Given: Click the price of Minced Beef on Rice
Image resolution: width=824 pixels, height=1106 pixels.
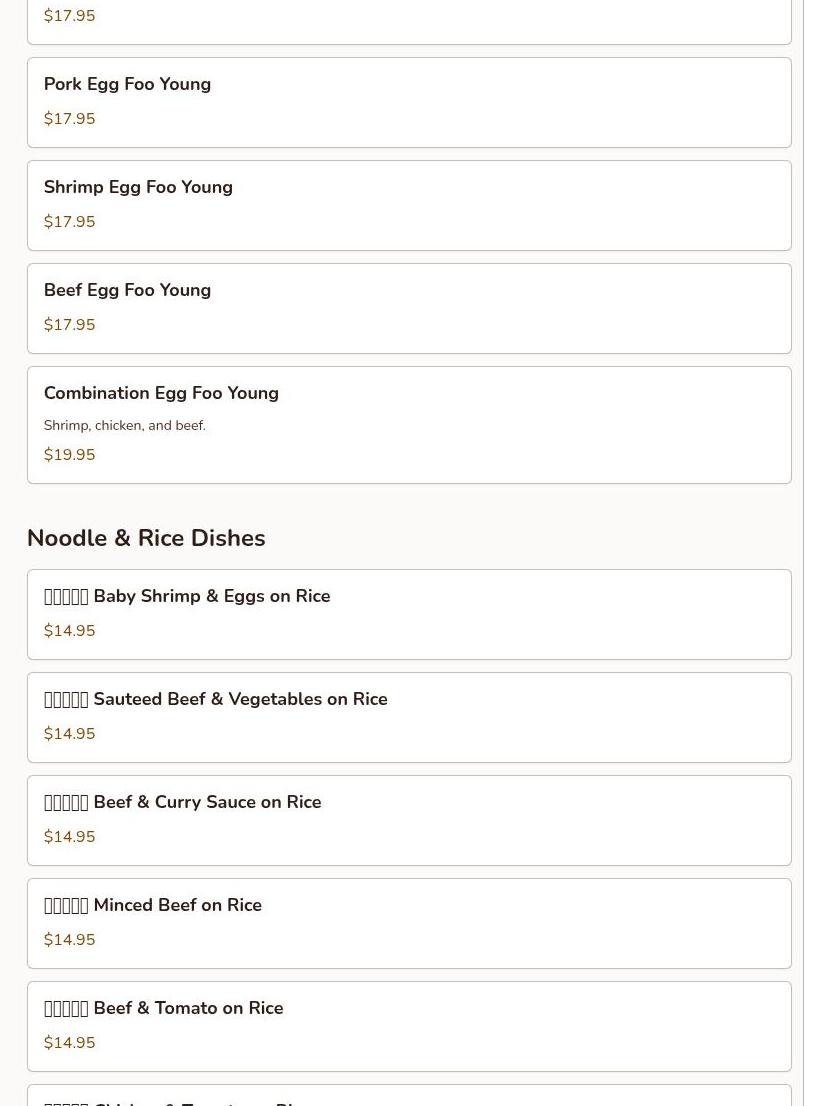Looking at the screenshot, I should (70, 940).
